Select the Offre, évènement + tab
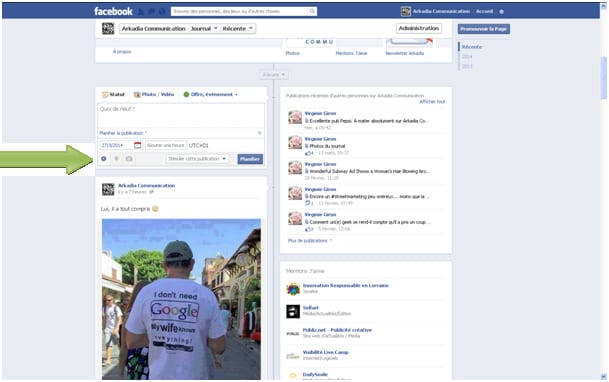The image size is (609, 382). pos(210,94)
